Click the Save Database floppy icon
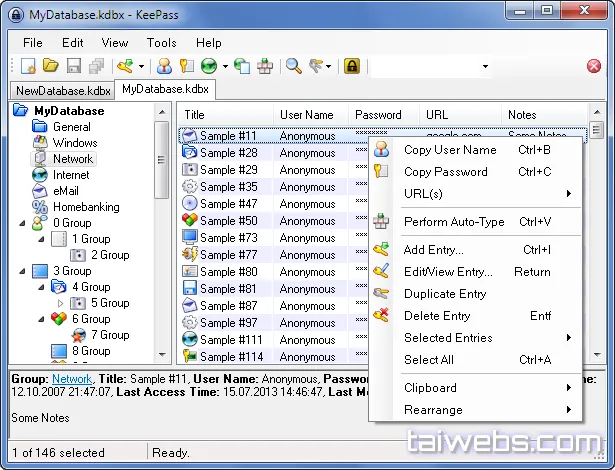Image resolution: width=615 pixels, height=470 pixels. (x=73, y=66)
